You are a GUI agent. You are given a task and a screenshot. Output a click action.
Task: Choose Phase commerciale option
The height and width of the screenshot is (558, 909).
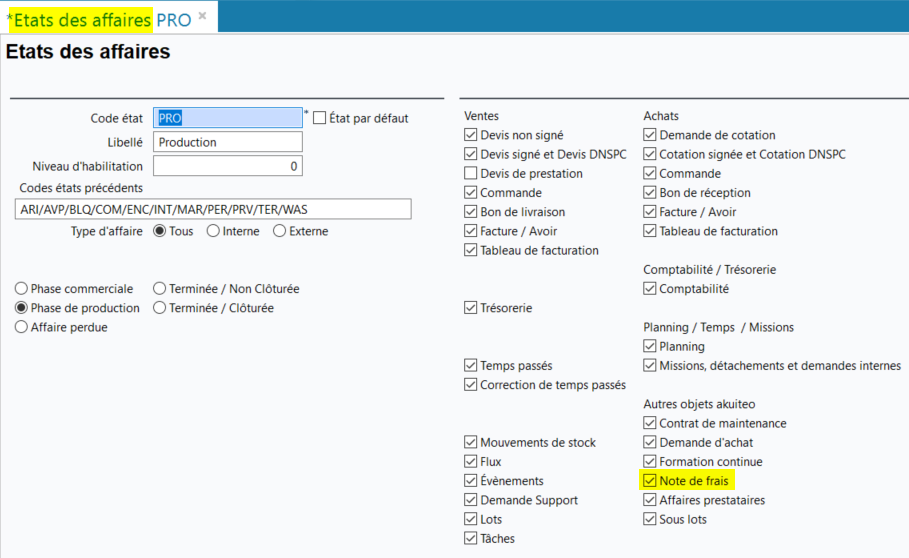pos(21,289)
